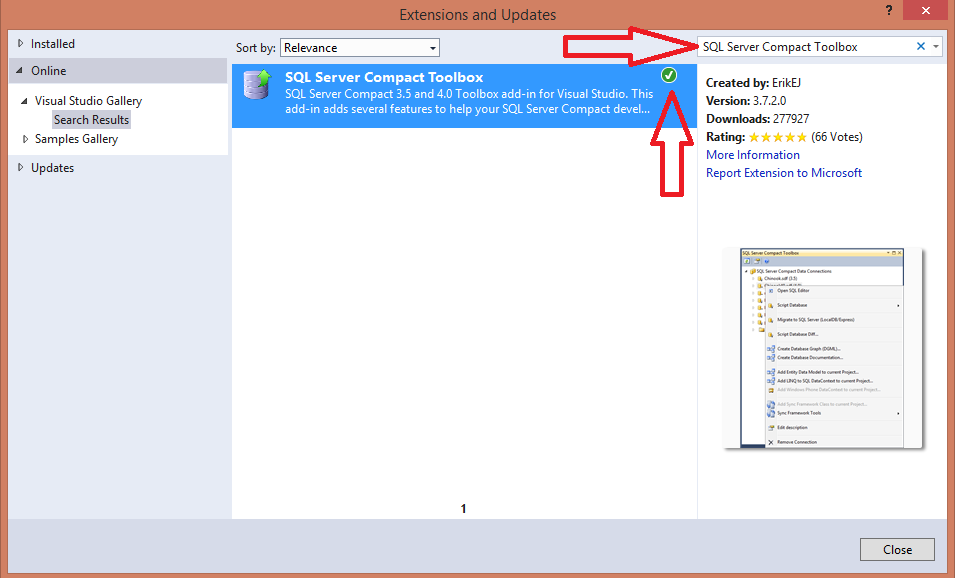Screen dimensions: 955x578
Task: Click the Close button
Action: coord(897,549)
